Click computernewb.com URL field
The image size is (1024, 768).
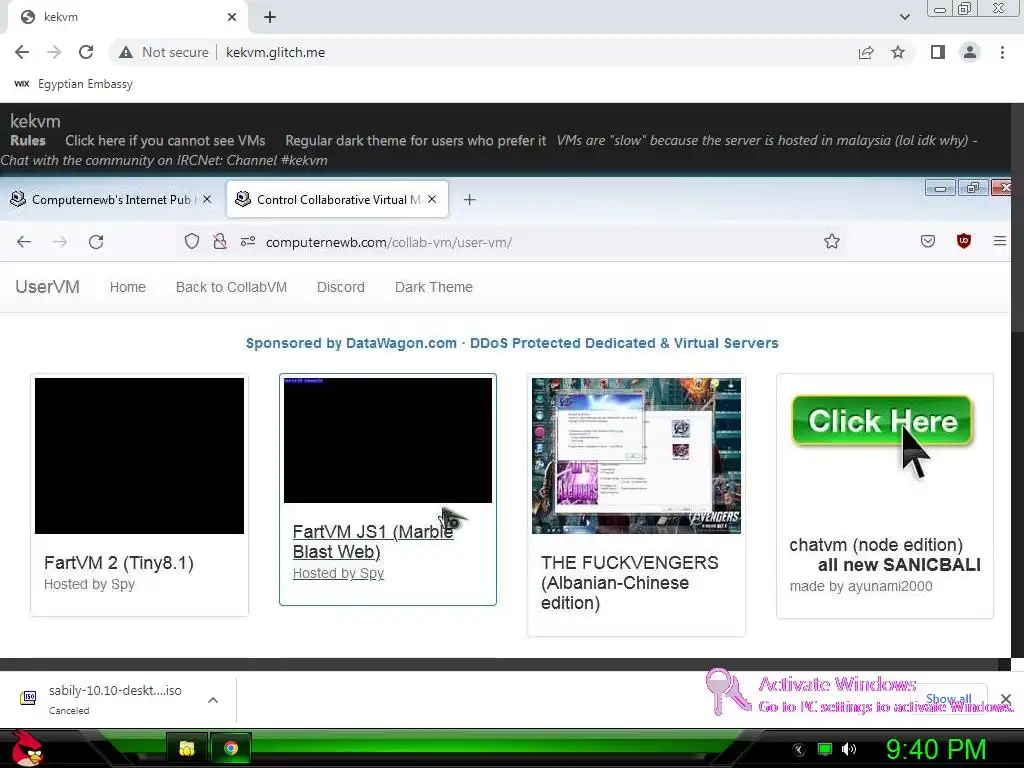point(389,242)
